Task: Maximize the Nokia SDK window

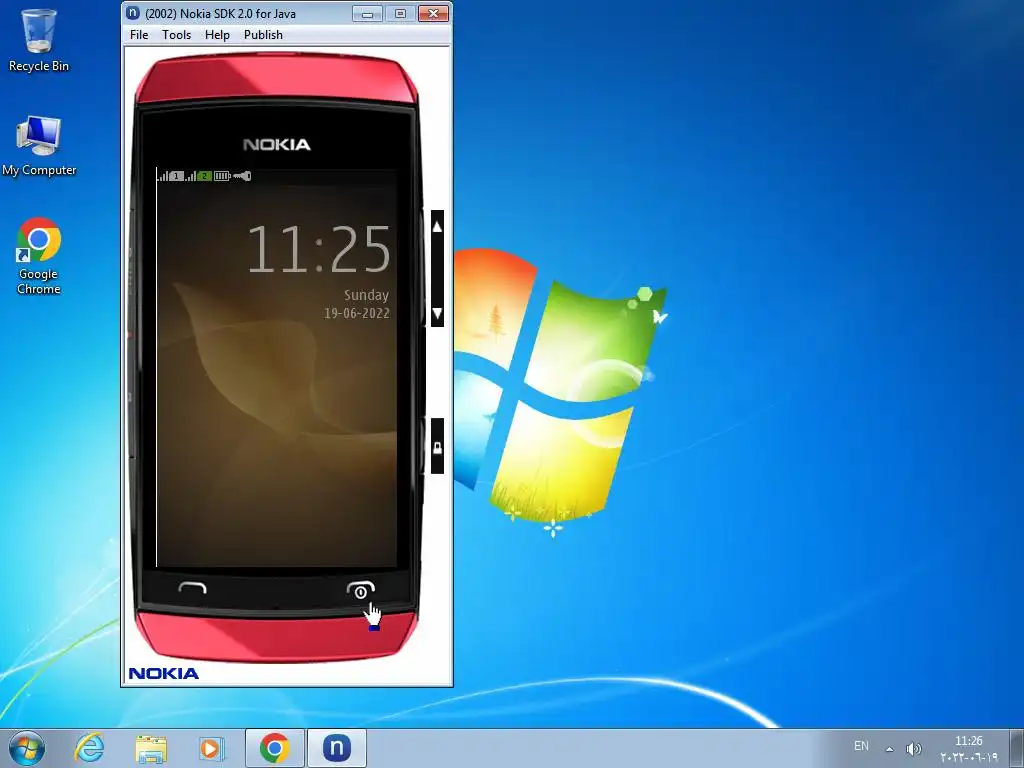Action: pos(400,14)
